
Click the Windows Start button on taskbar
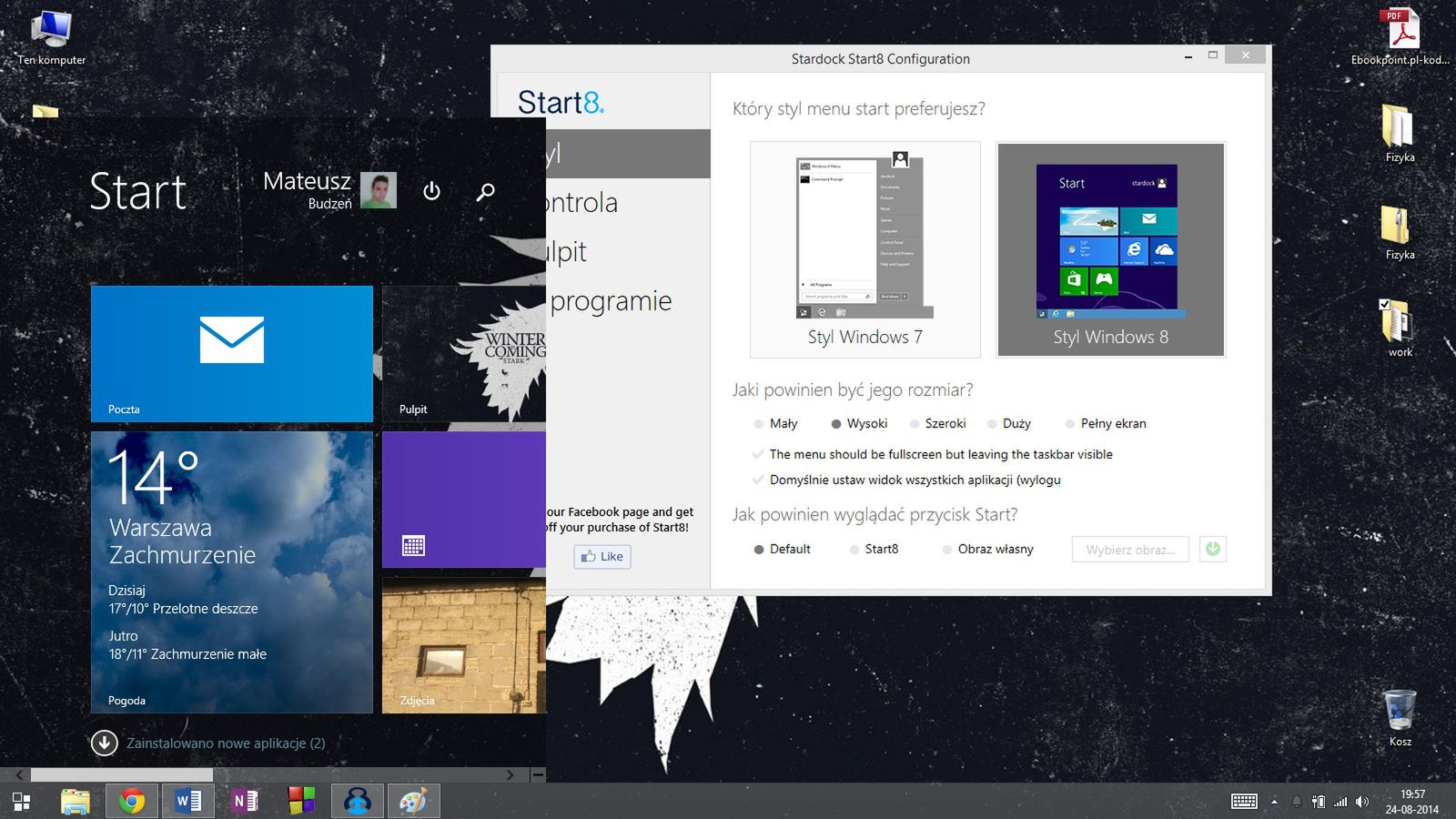pyautogui.click(x=21, y=801)
